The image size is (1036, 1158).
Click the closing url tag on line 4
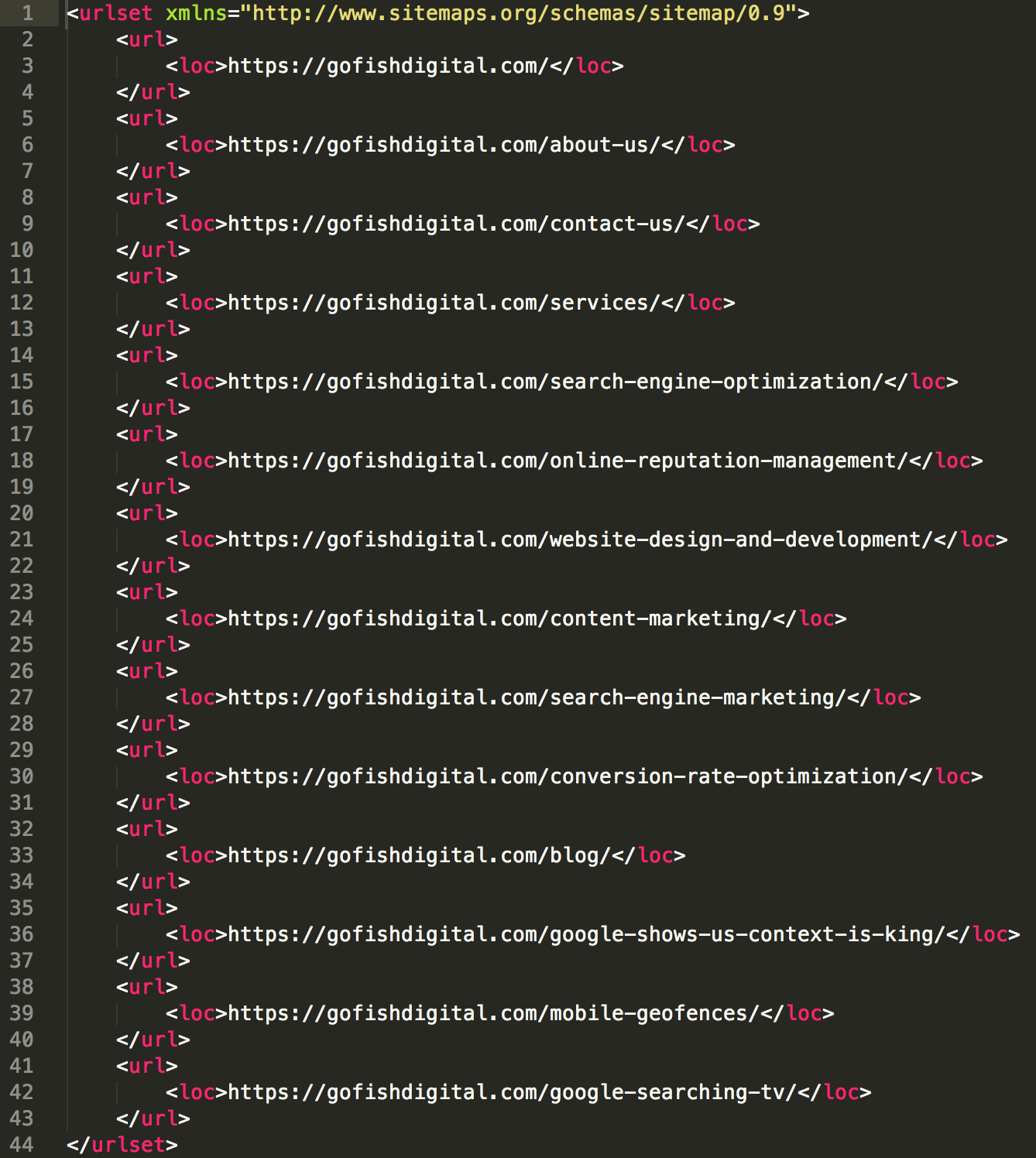(153, 92)
